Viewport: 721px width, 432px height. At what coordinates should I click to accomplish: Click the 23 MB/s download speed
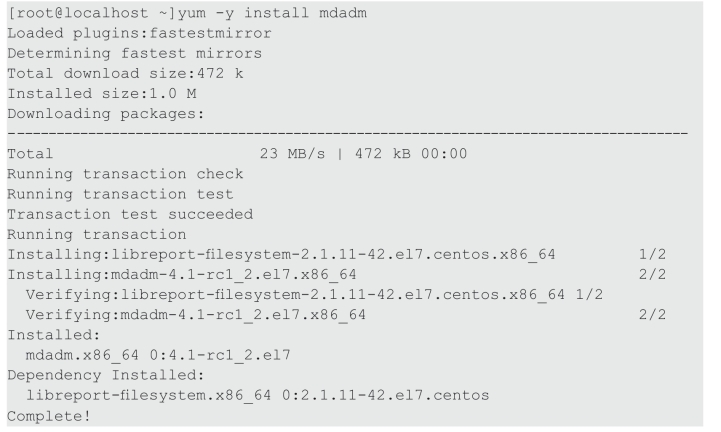pyautogui.click(x=292, y=154)
